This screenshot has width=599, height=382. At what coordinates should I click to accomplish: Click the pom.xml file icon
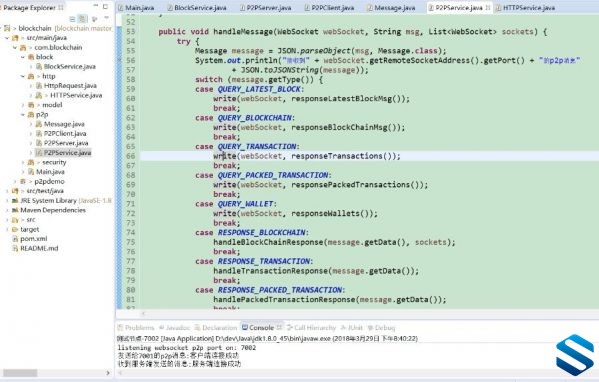click(x=15, y=239)
